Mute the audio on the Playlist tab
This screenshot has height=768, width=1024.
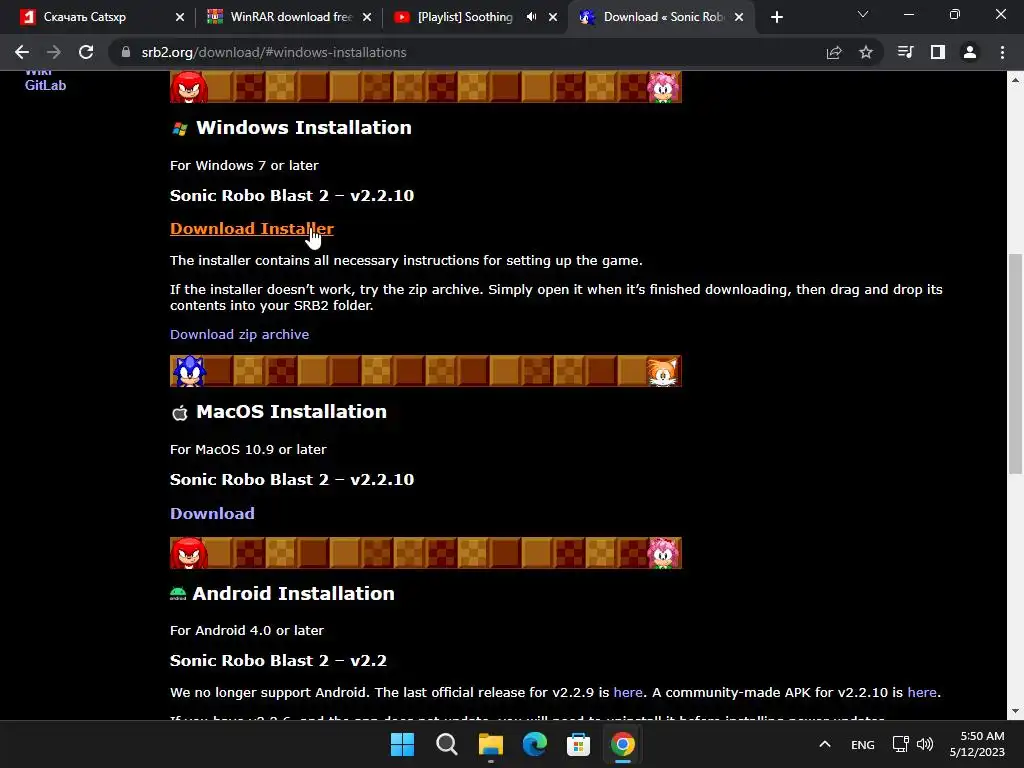click(x=532, y=17)
